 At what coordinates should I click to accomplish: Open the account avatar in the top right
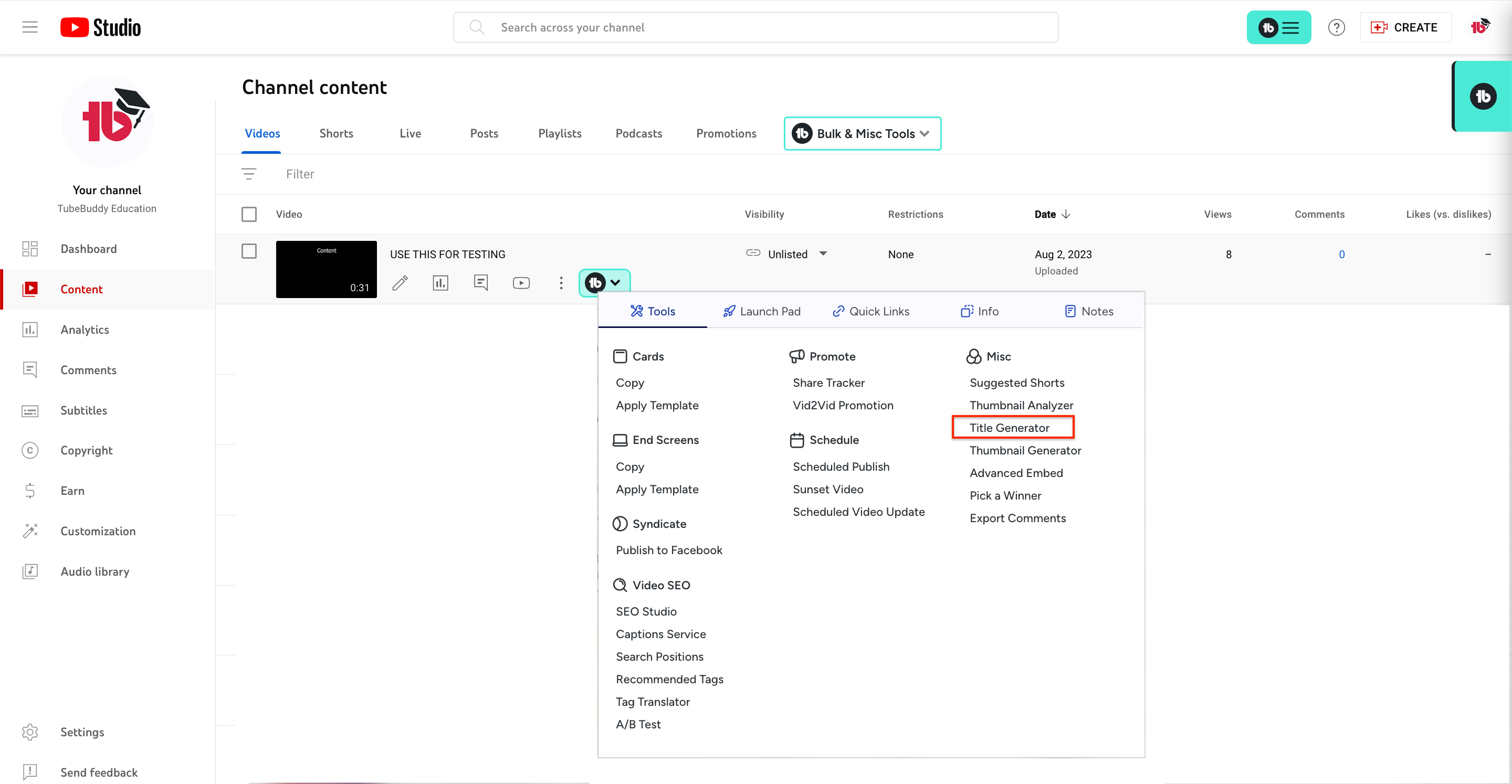[1480, 27]
